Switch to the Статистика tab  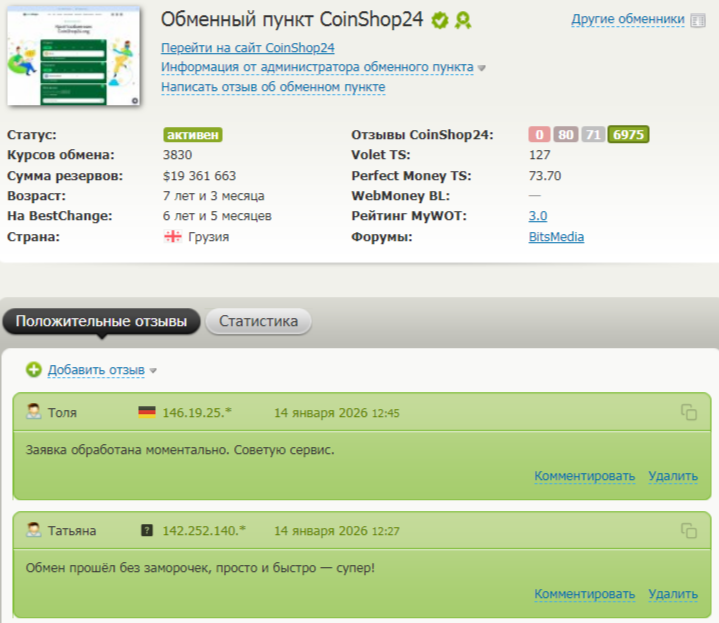[258, 322]
